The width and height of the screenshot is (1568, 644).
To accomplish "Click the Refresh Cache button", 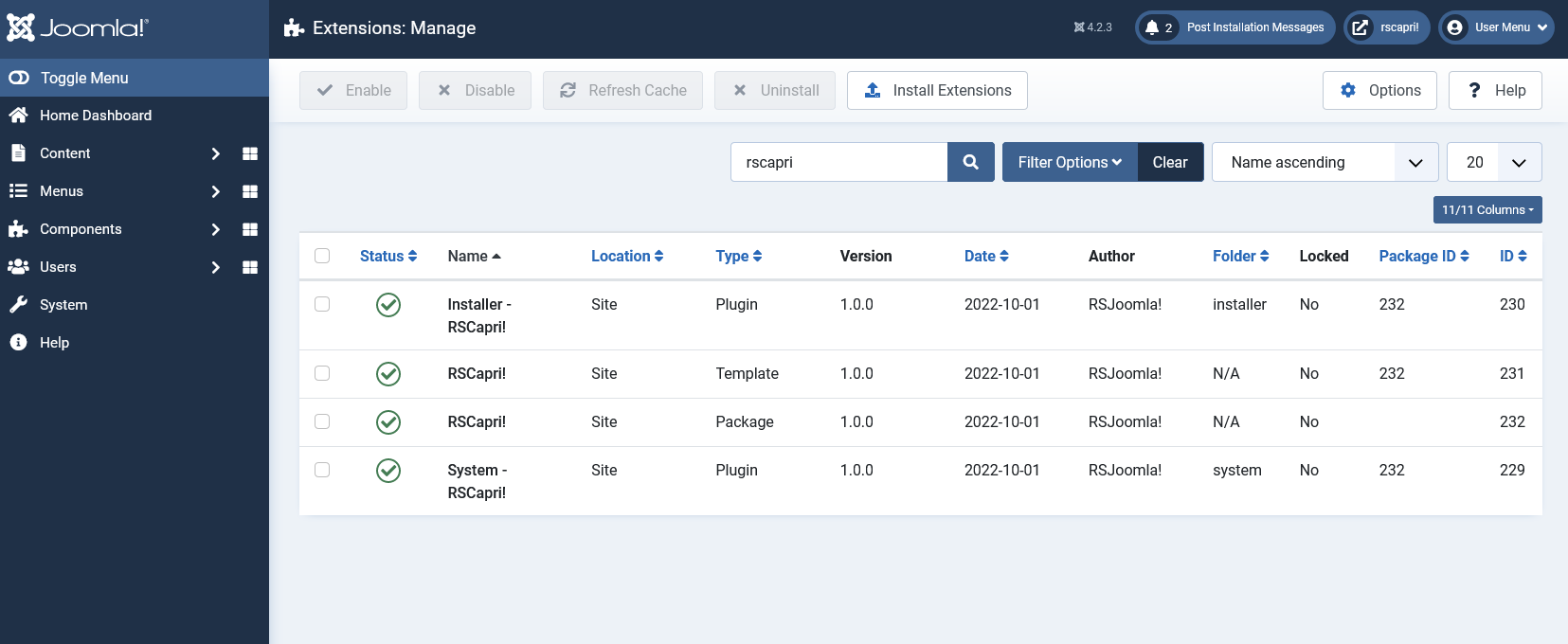I will (622, 90).
